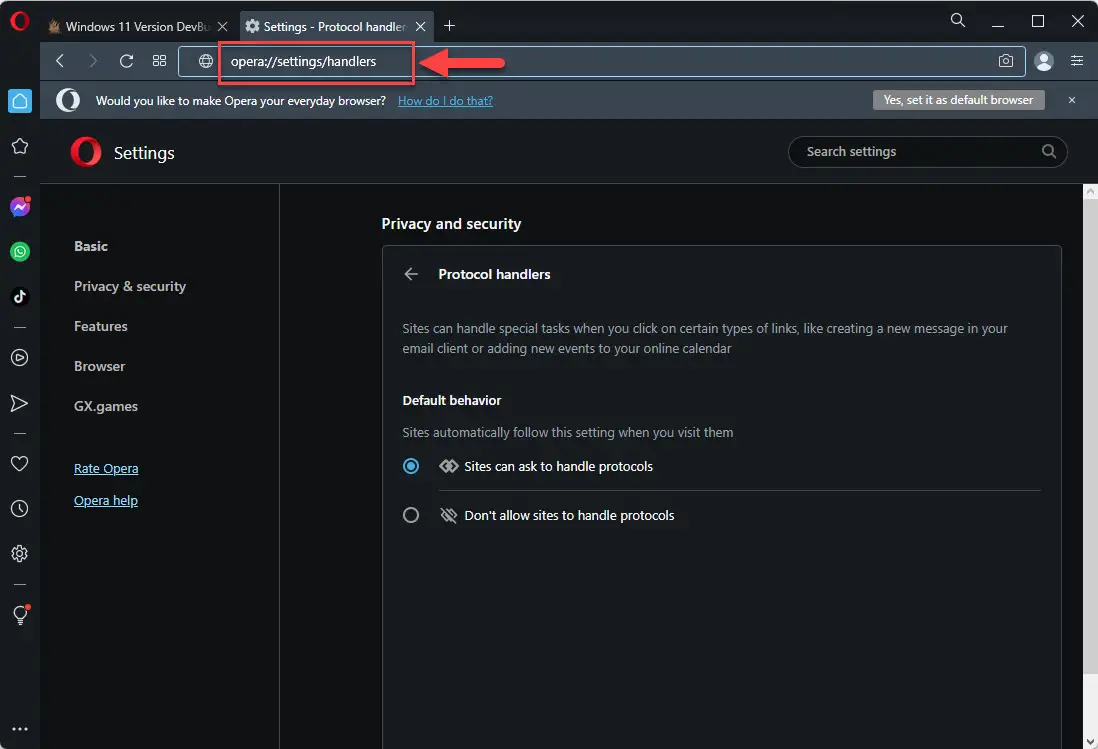Screen dimensions: 1098x749
Task: Open the sidebar three-dots setup menu
Action: (20, 729)
